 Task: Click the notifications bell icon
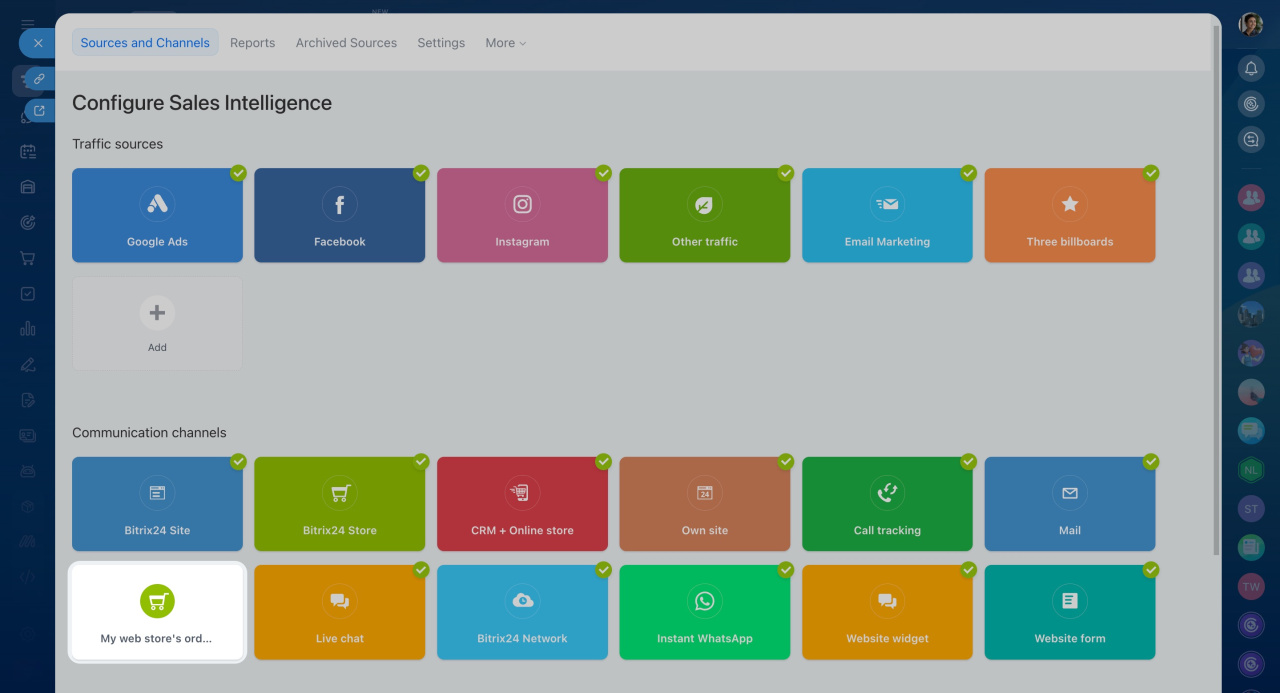[x=1250, y=68]
